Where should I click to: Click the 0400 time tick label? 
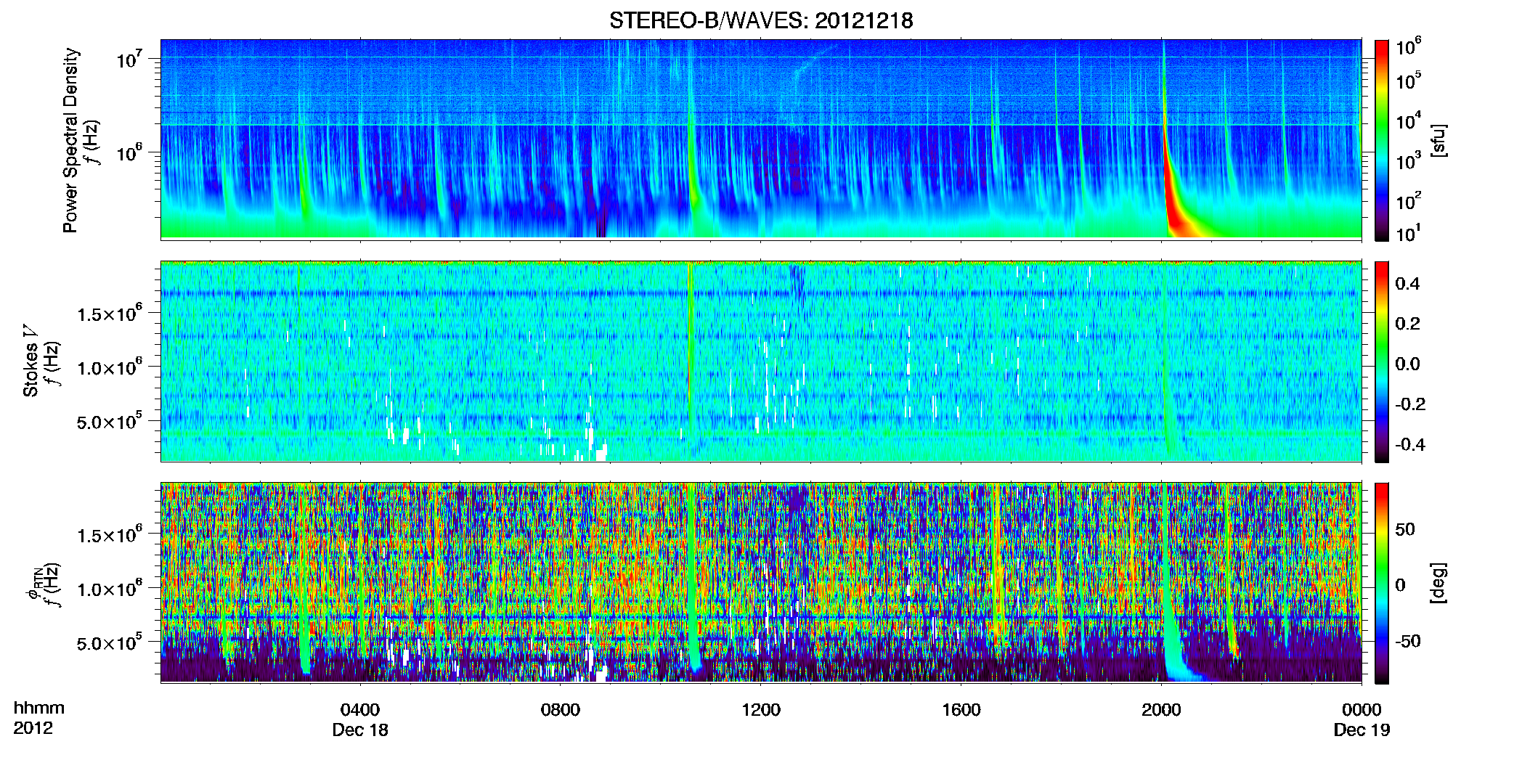pyautogui.click(x=360, y=710)
